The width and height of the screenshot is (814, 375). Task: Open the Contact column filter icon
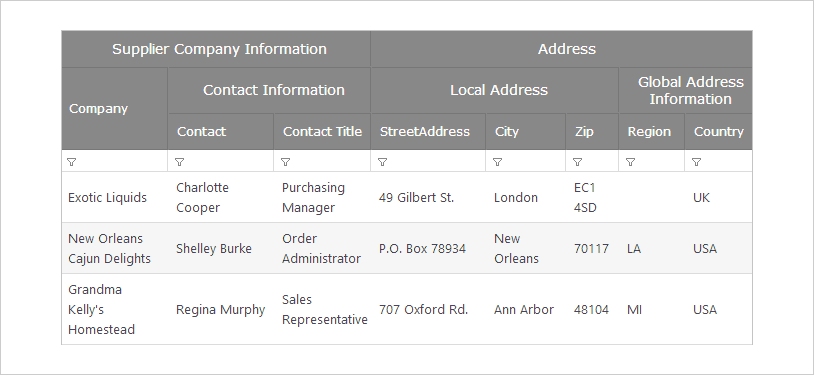179,162
